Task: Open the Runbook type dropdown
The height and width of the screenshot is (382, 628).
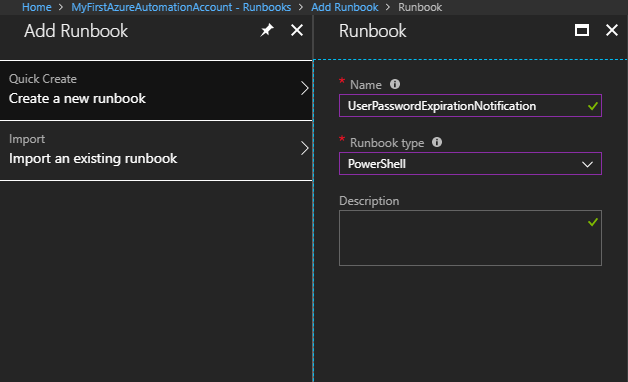Action: pyautogui.click(x=470, y=164)
